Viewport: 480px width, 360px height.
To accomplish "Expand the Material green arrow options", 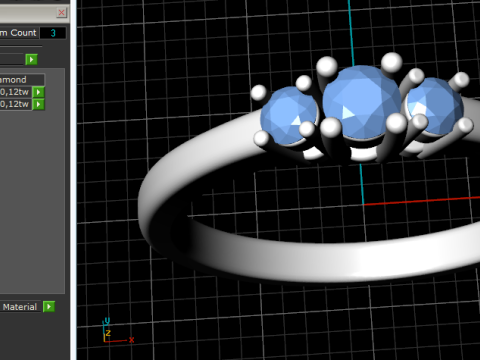I will tap(49, 307).
